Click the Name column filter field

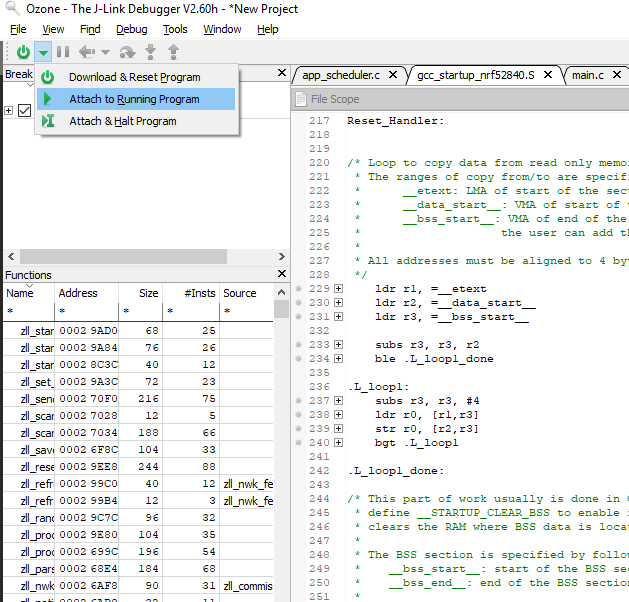pos(28,311)
